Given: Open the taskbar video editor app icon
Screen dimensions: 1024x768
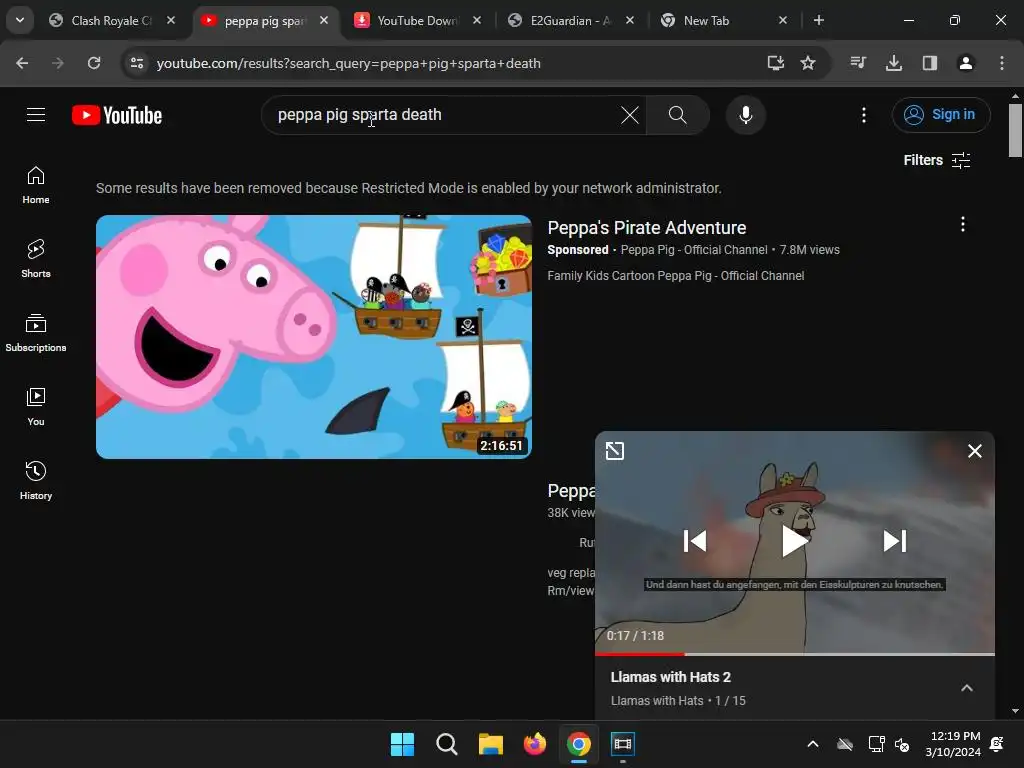Looking at the screenshot, I should coord(623,744).
